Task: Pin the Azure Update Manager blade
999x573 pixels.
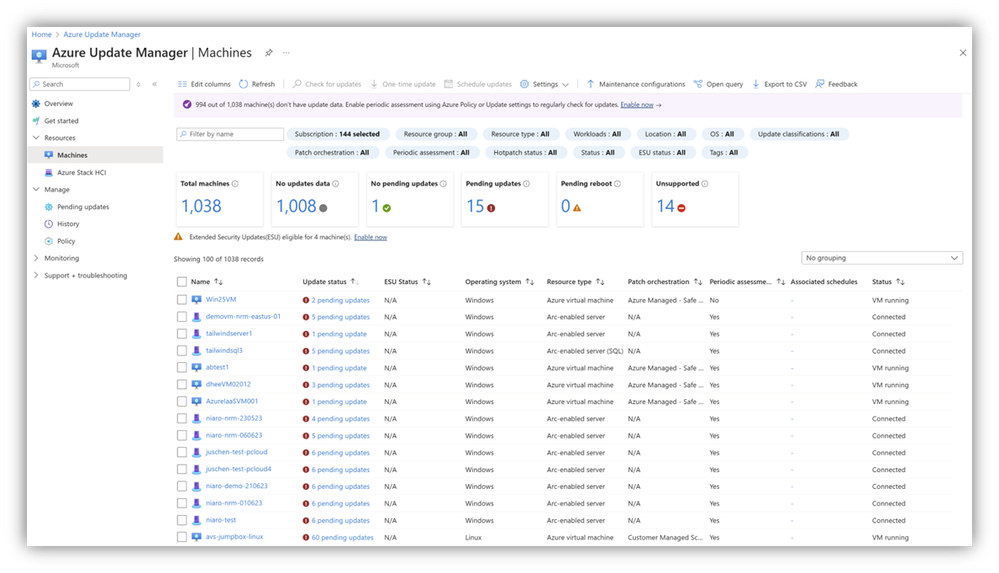Action: [269, 53]
